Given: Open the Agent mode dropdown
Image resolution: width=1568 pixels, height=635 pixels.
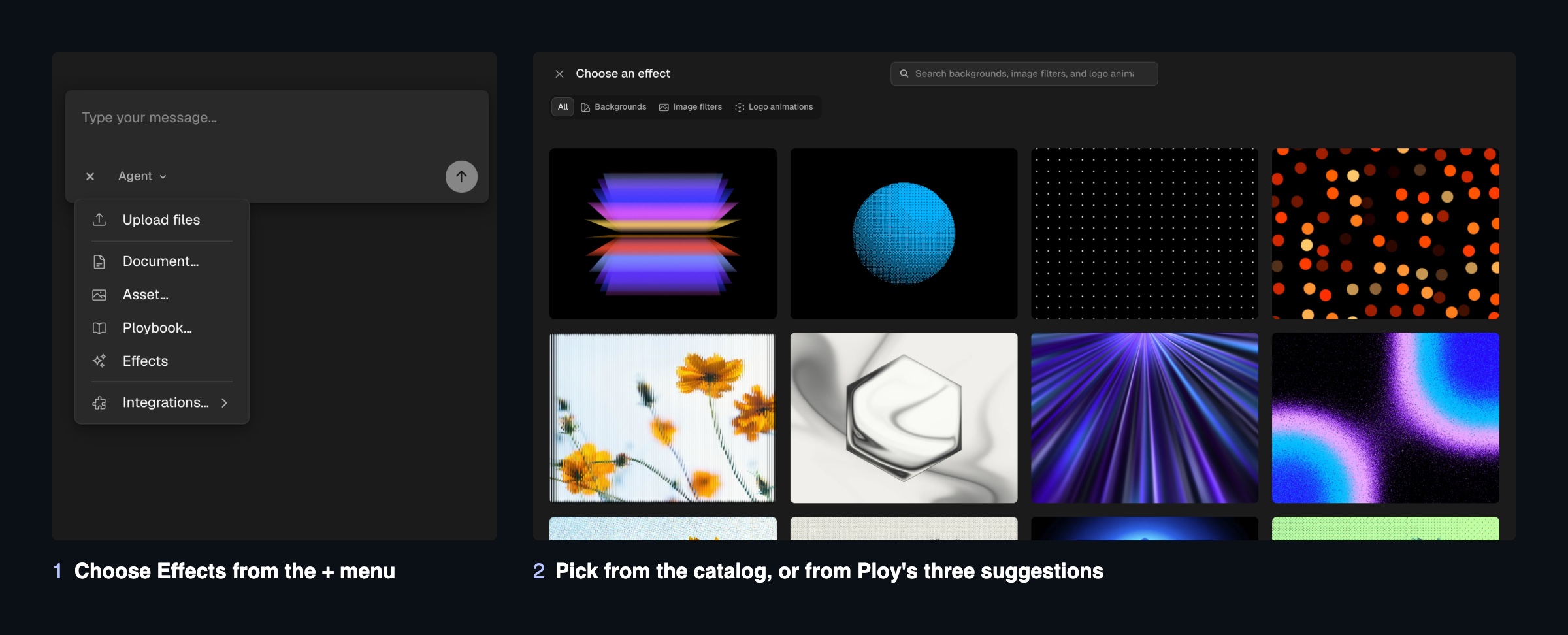Looking at the screenshot, I should coord(142,176).
